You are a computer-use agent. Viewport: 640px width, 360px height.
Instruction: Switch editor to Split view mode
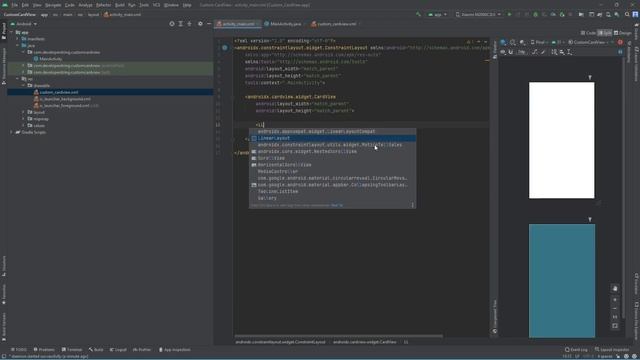pyautogui.click(x=604, y=33)
